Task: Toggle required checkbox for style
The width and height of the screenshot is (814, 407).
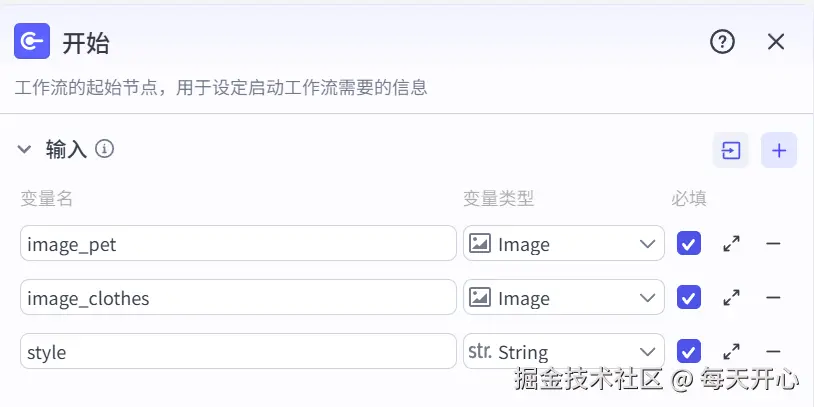Action: 689,351
